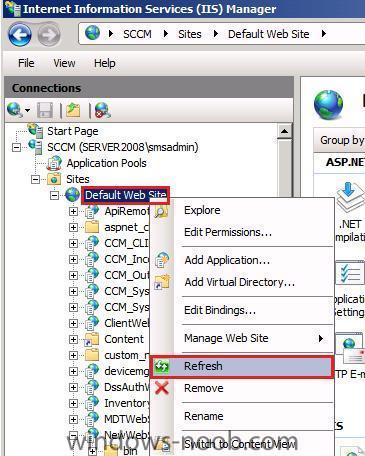Select Application Pools tree item
Screen dimensions: 365x456
106,163
